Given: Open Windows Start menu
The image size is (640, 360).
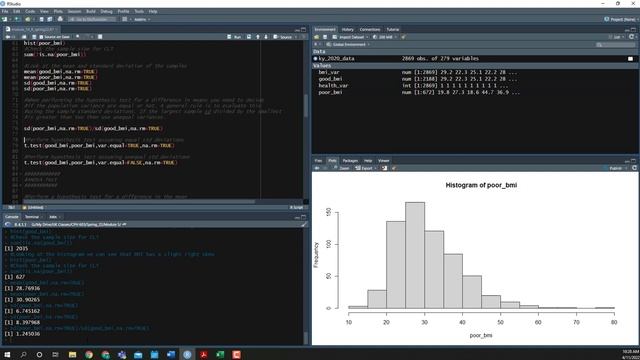Looking at the screenshot, I should tap(7, 355).
